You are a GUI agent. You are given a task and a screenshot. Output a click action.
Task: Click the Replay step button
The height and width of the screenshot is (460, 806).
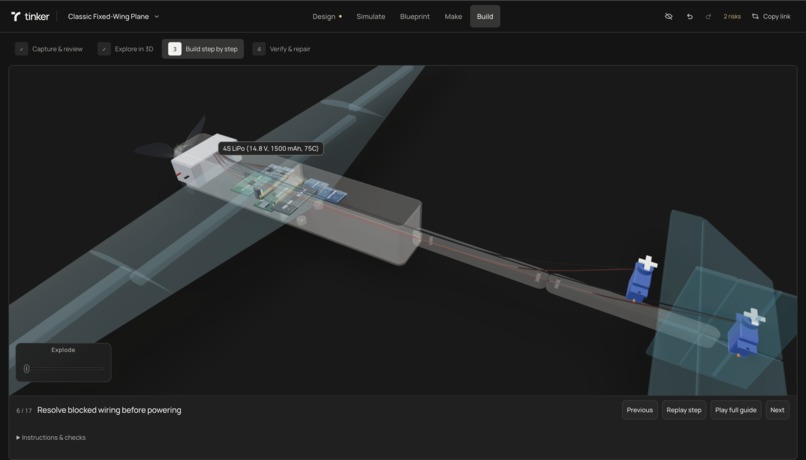[684, 410]
